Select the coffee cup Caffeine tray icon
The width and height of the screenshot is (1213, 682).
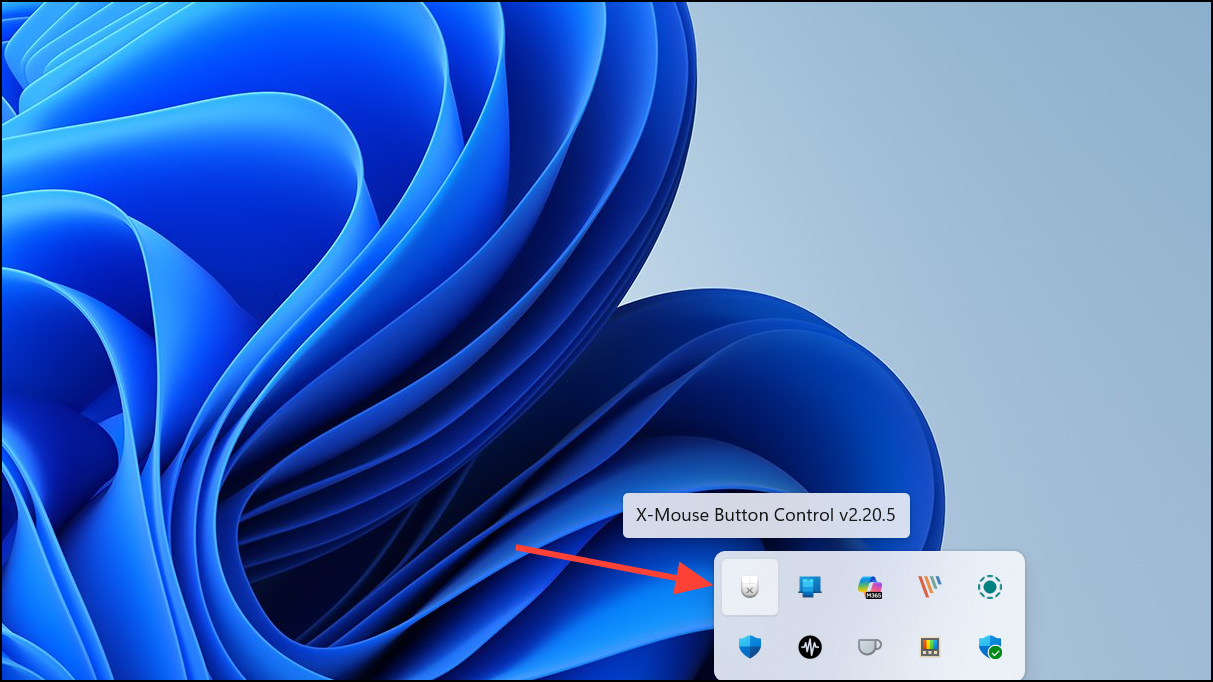[x=869, y=647]
